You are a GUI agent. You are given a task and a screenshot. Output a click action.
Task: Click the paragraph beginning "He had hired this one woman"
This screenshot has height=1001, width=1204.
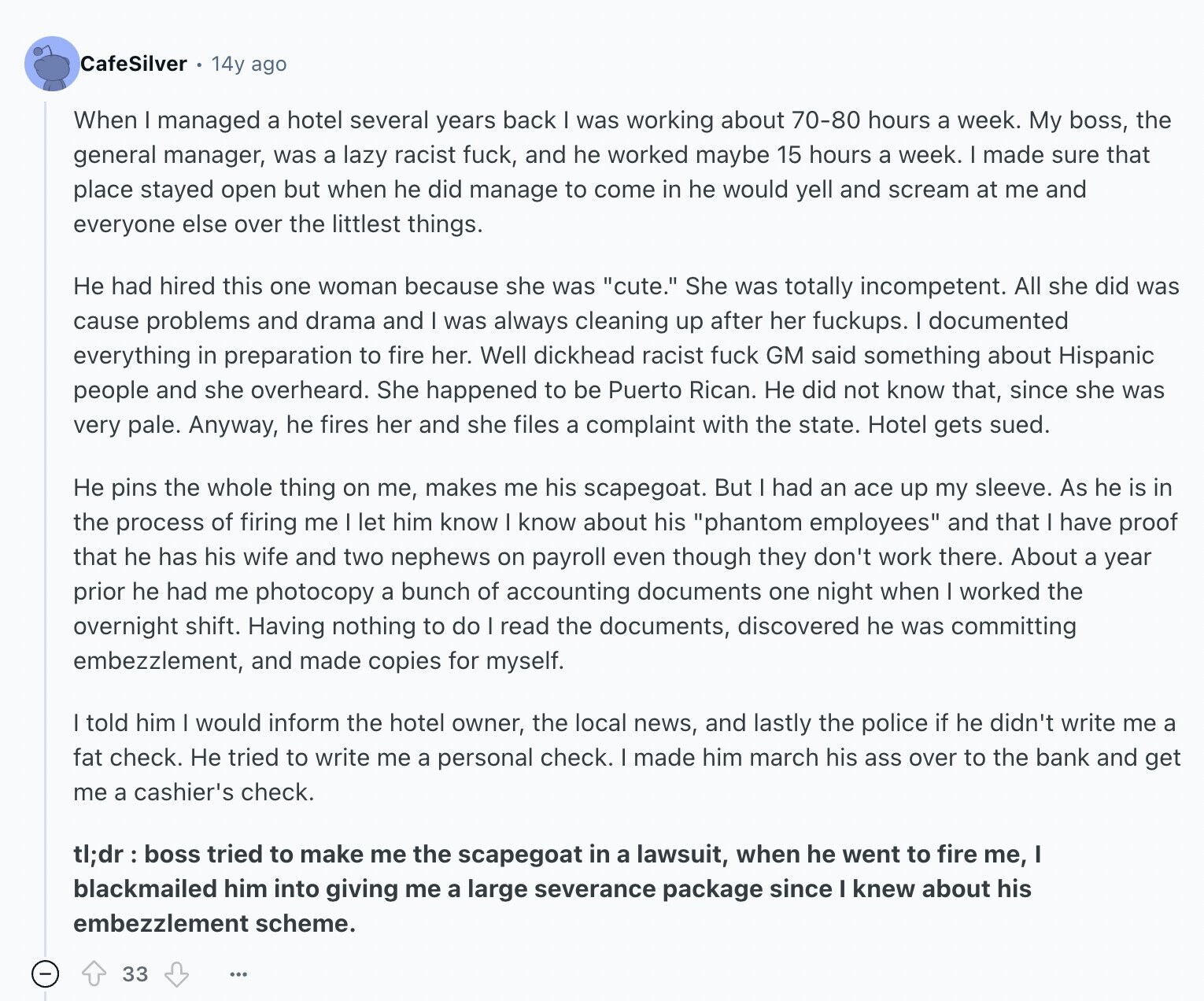[x=626, y=355]
